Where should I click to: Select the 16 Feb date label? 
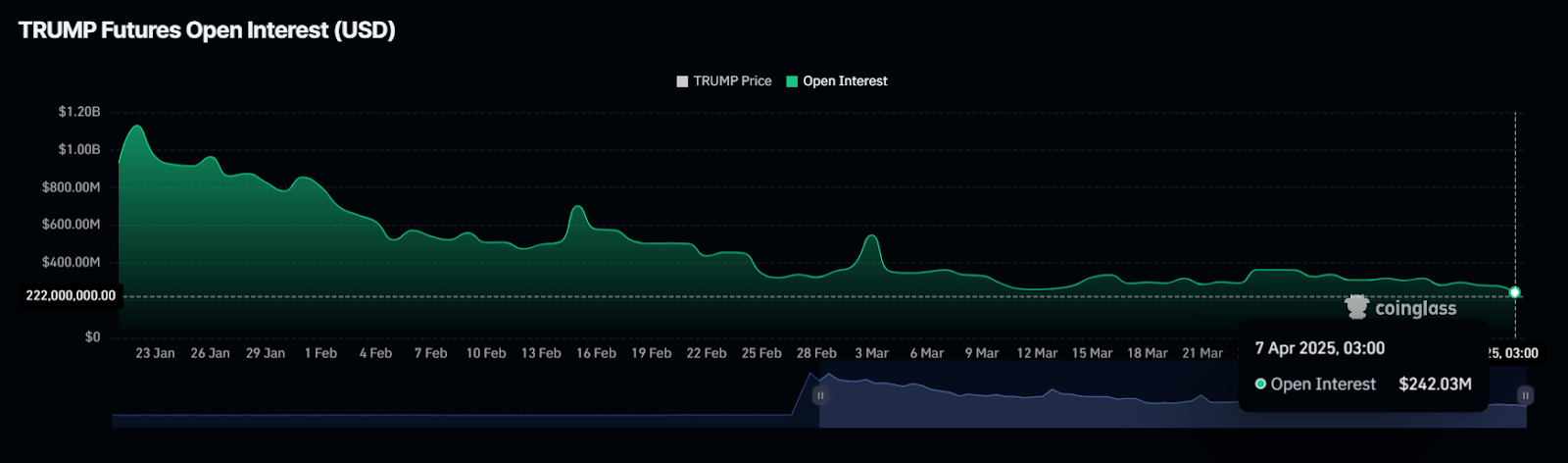[596, 353]
